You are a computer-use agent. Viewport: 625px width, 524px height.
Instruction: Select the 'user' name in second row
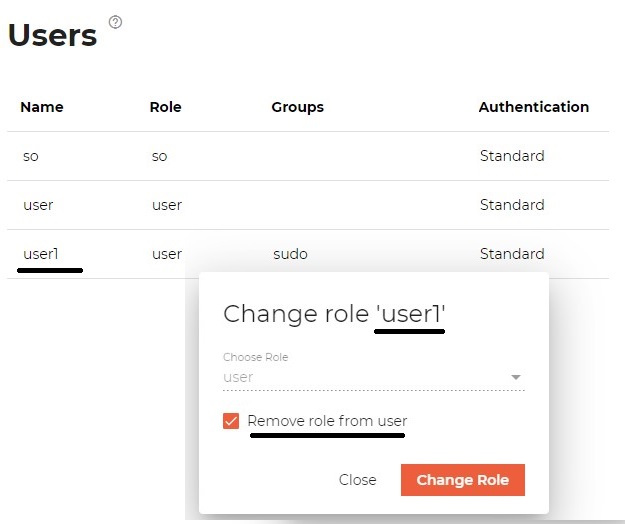[x=38, y=205]
